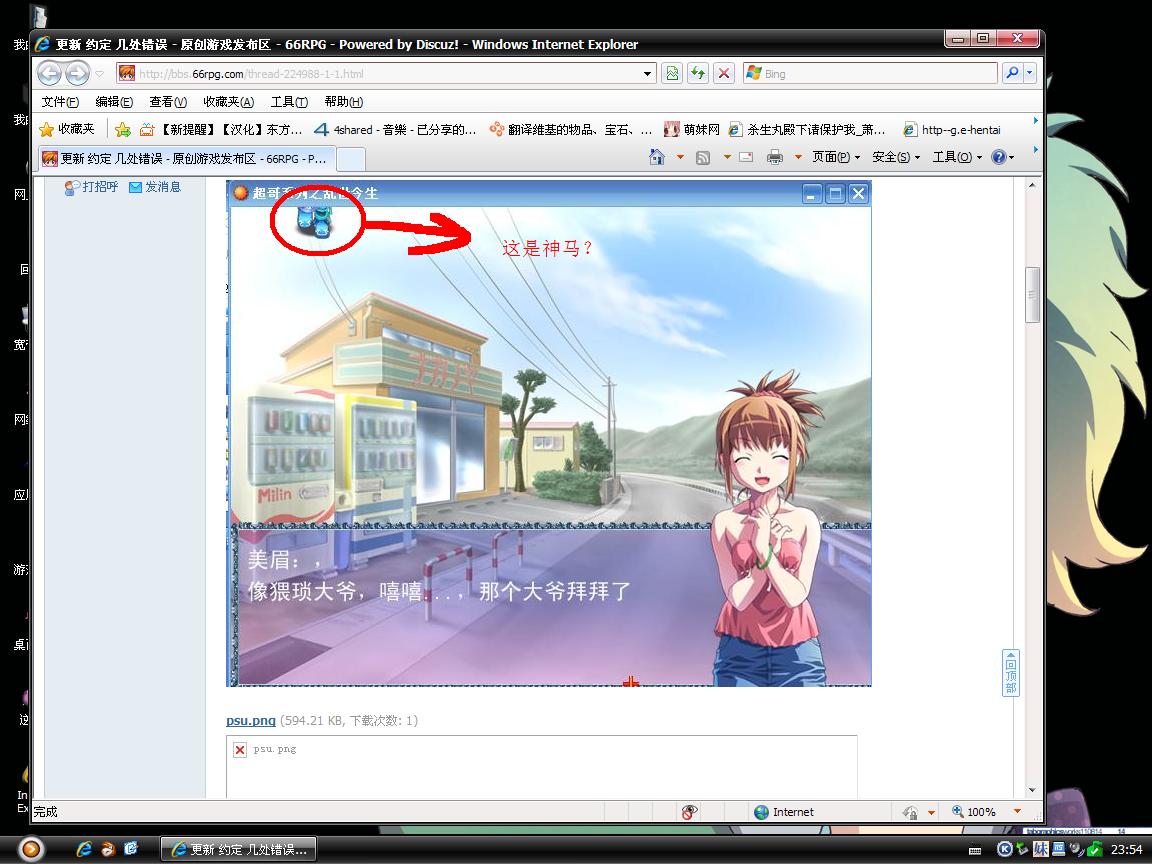Click the Home icon in command bar
Screen dimensions: 1152x864
(x=657, y=156)
